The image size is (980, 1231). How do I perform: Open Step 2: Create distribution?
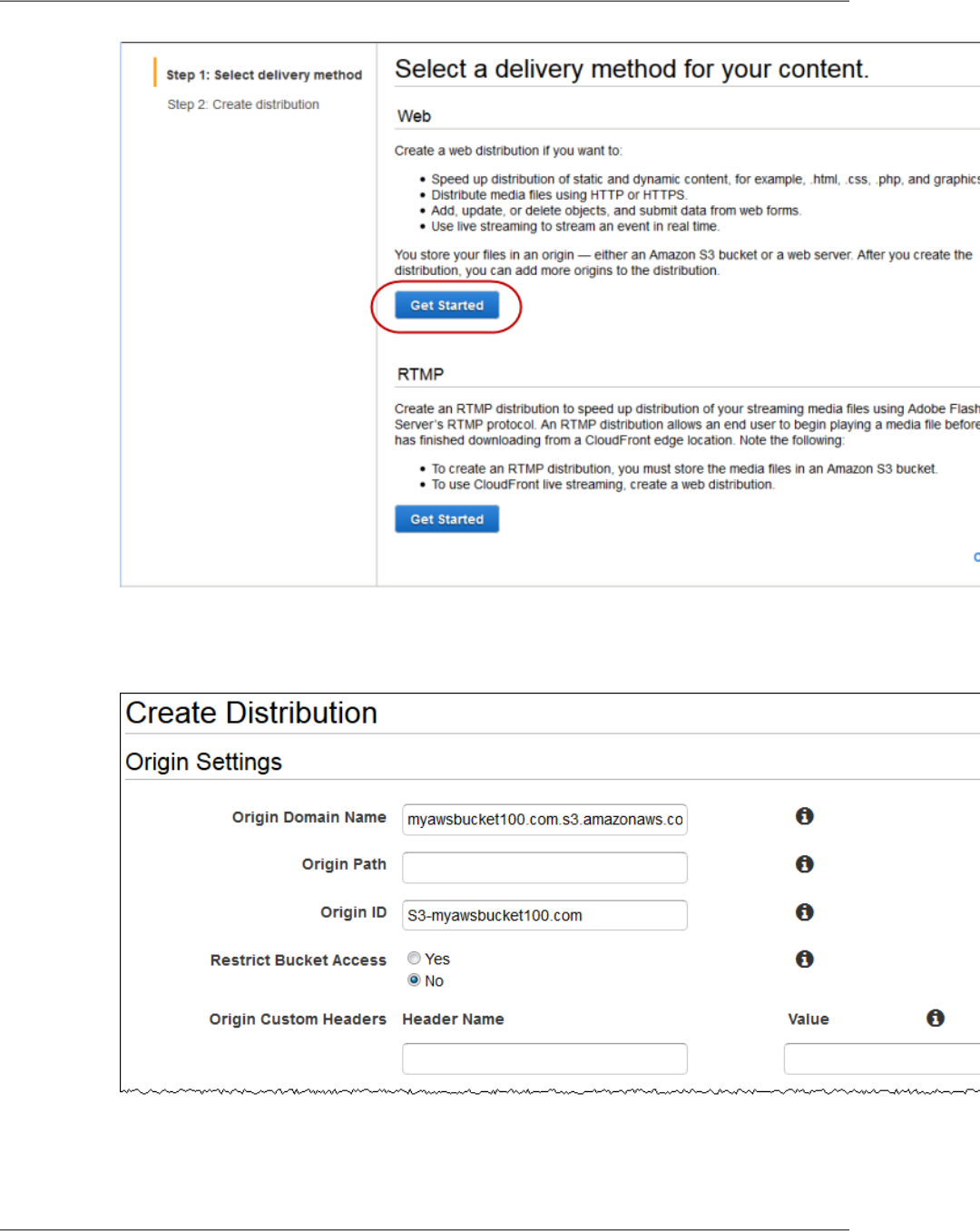click(243, 105)
